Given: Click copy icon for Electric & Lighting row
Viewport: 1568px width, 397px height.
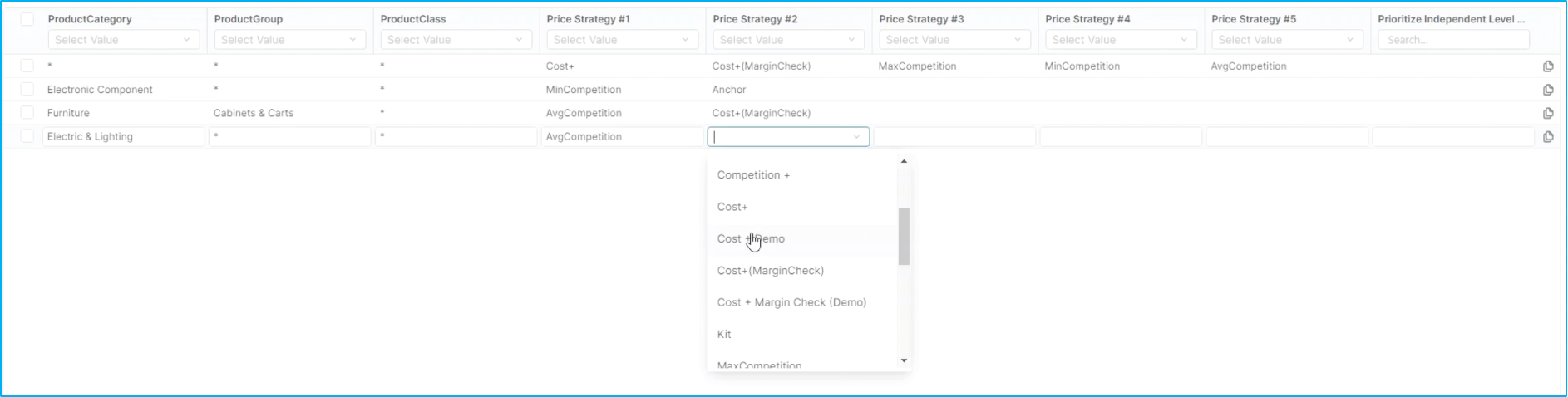Looking at the screenshot, I should point(1547,137).
